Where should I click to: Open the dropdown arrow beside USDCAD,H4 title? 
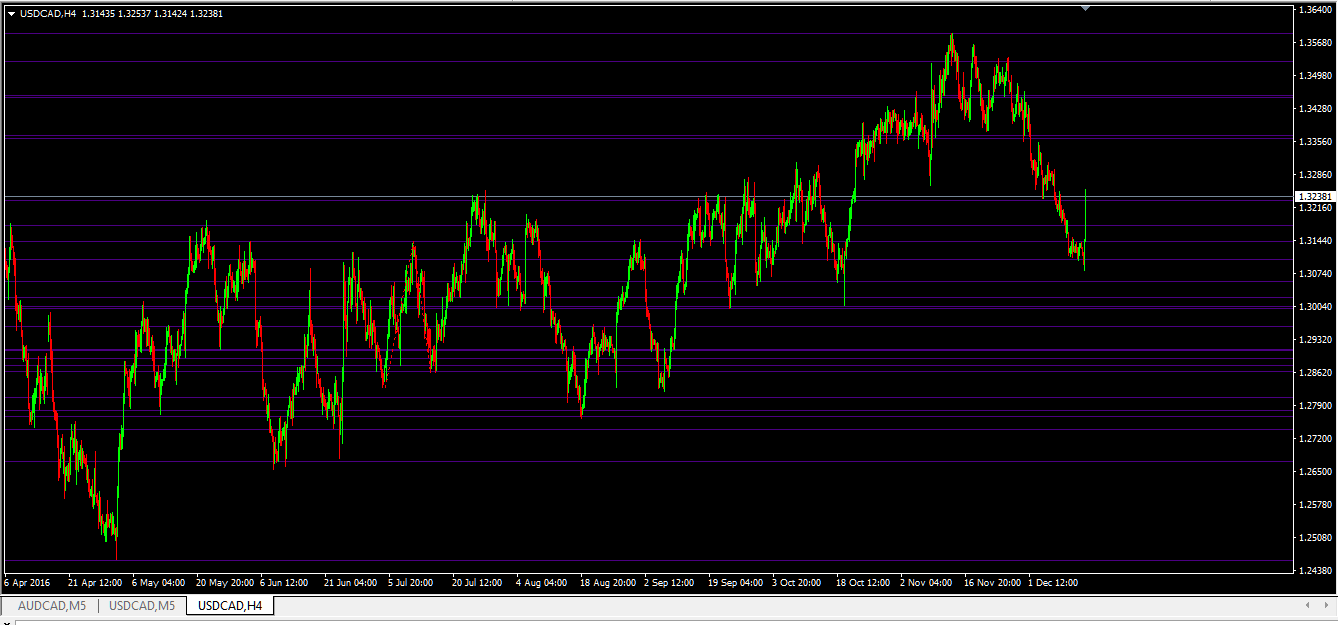pyautogui.click(x=11, y=13)
